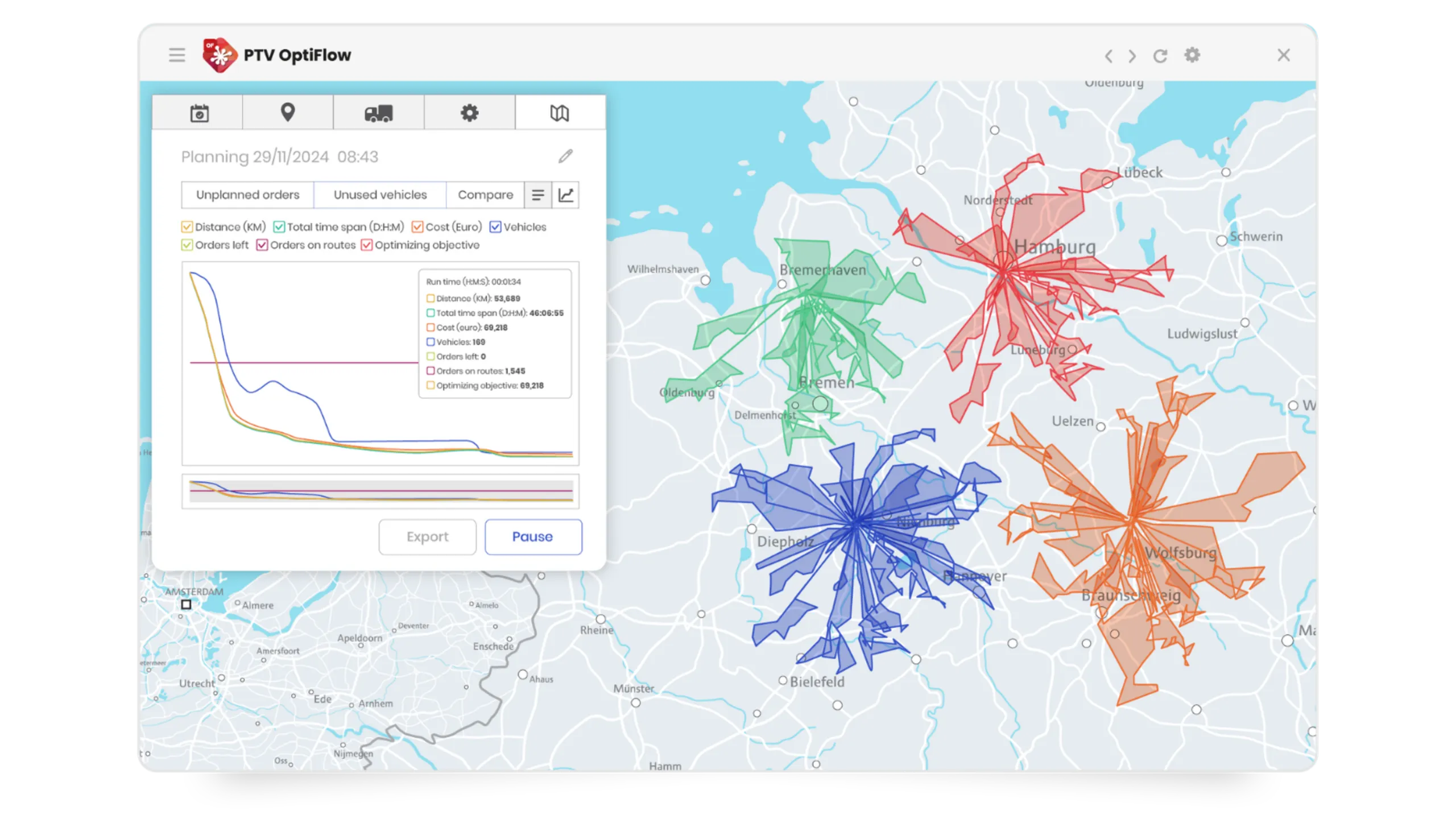The width and height of the screenshot is (1456, 819).
Task: Click the Run time legend entry
Action: (473, 282)
